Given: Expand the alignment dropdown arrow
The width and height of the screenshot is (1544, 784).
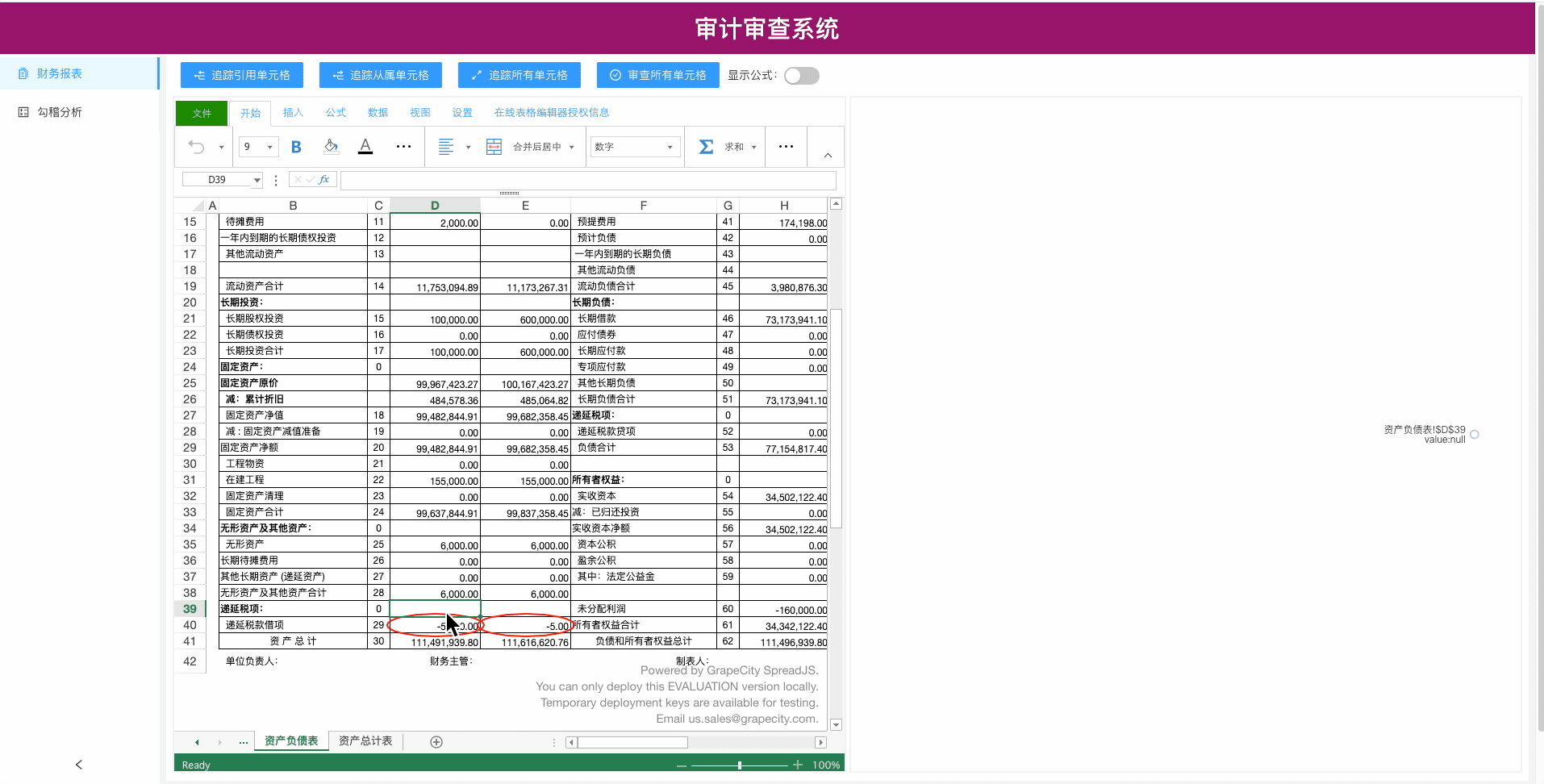Looking at the screenshot, I should [x=468, y=148].
